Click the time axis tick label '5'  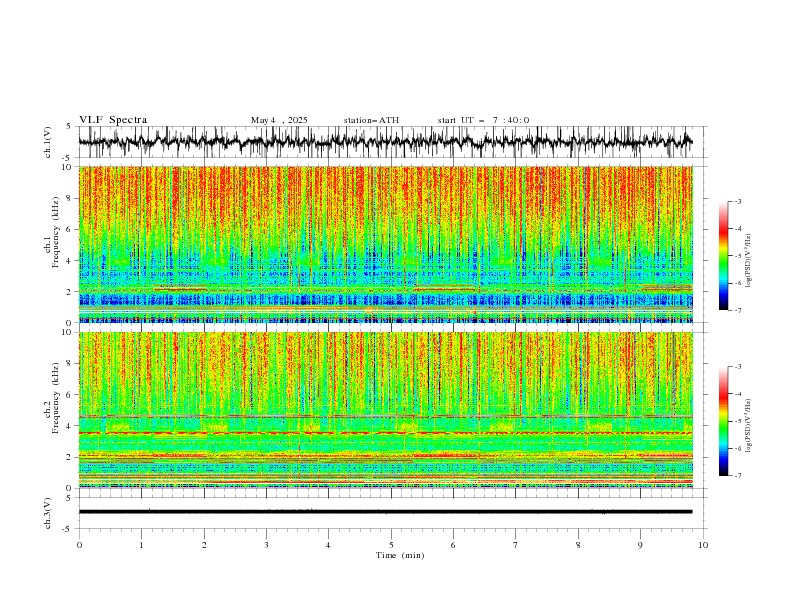pyautogui.click(x=391, y=545)
